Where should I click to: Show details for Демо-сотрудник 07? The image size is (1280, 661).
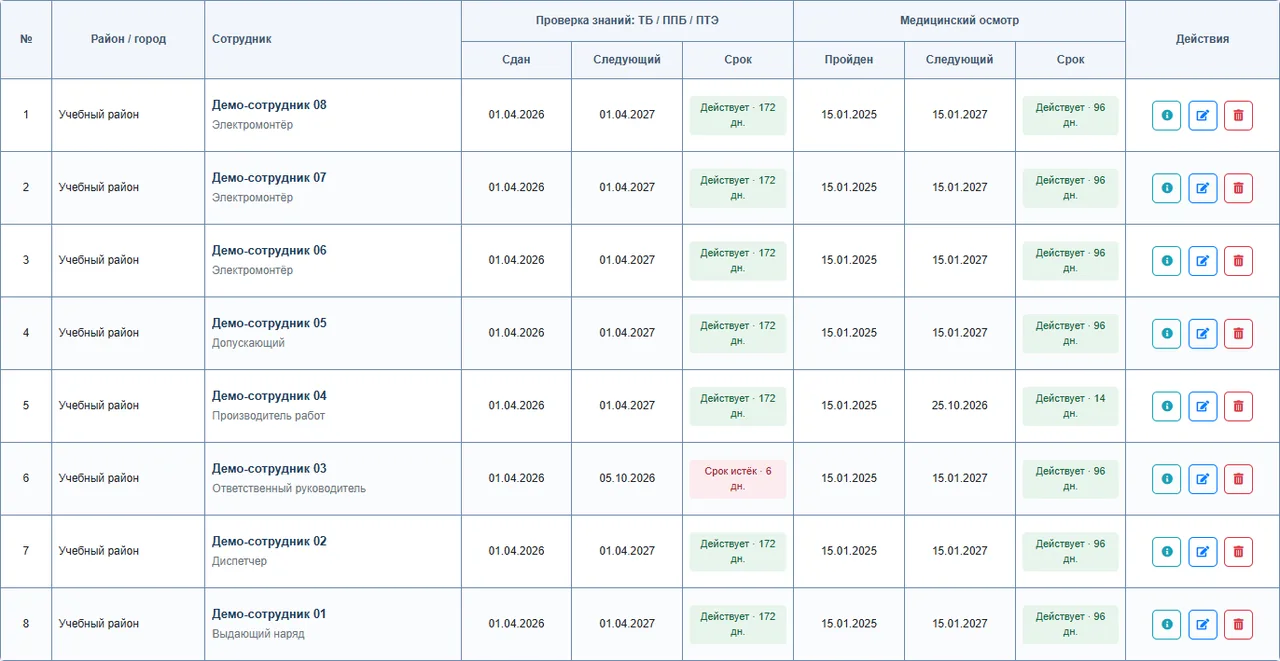click(1166, 188)
